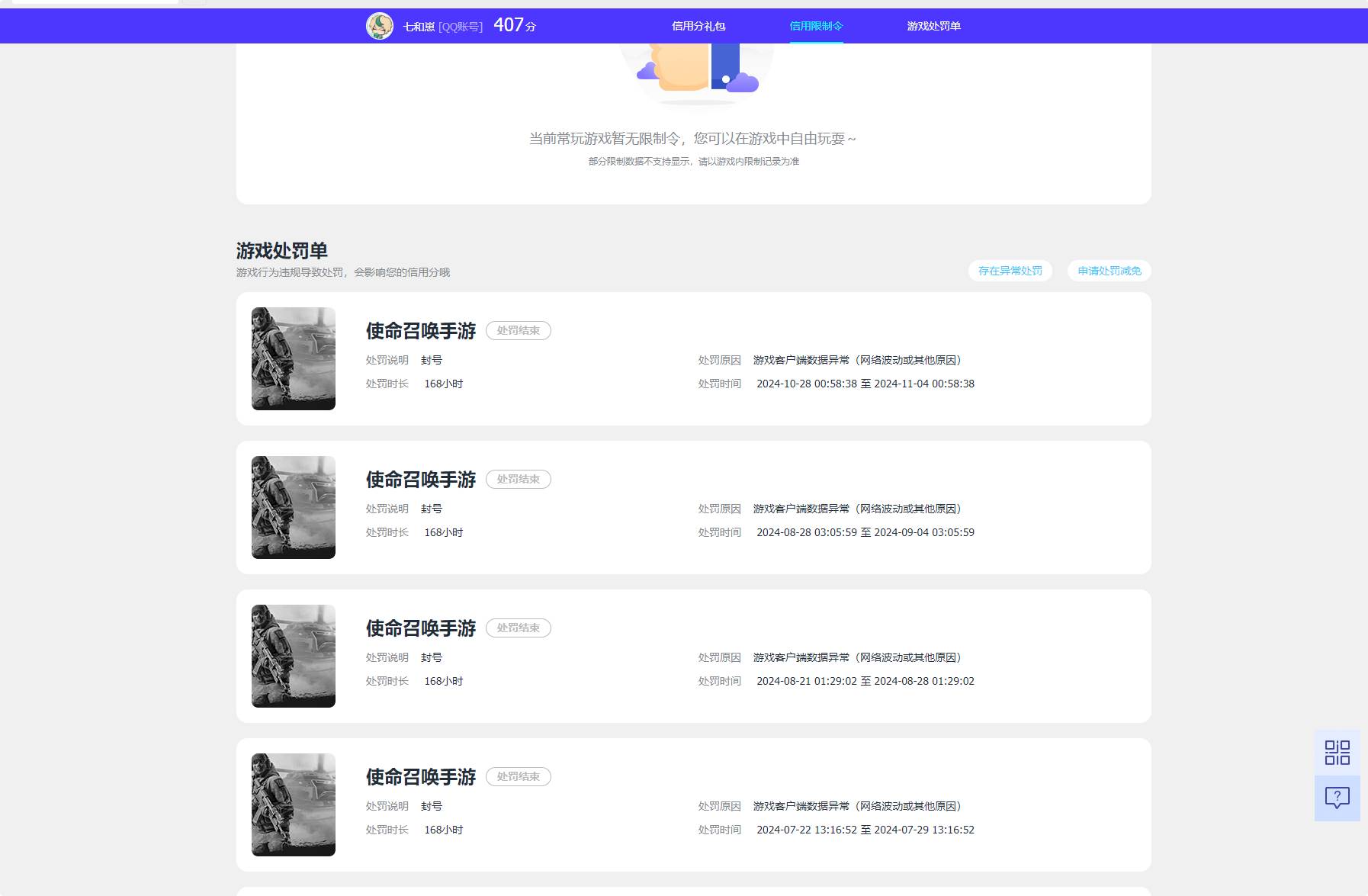Click 处罚结束 badge on fourth penalty record
The image size is (1368, 896).
coord(518,777)
